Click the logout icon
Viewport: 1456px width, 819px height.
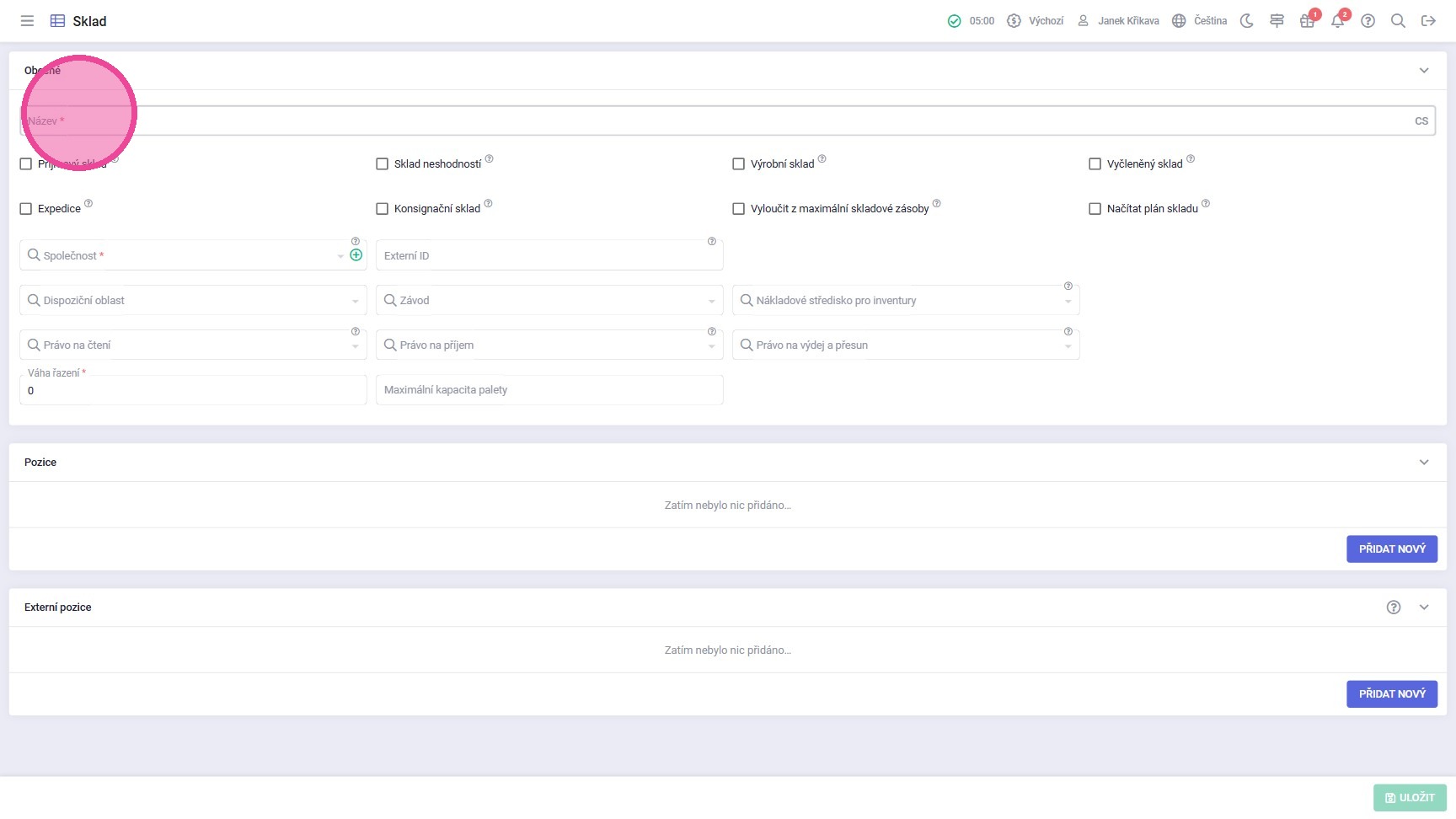(1428, 21)
